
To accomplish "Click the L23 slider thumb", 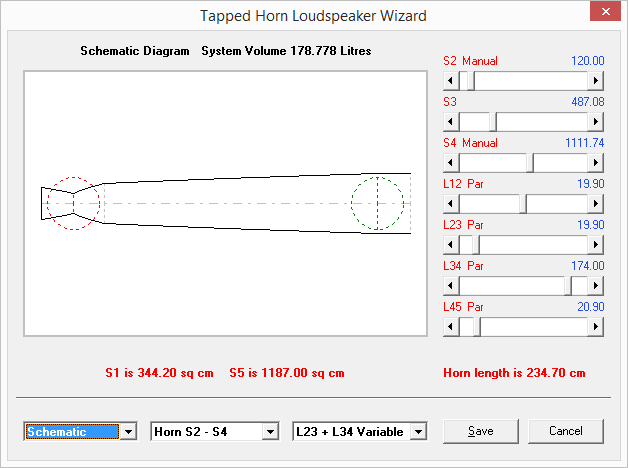I will click(476, 245).
